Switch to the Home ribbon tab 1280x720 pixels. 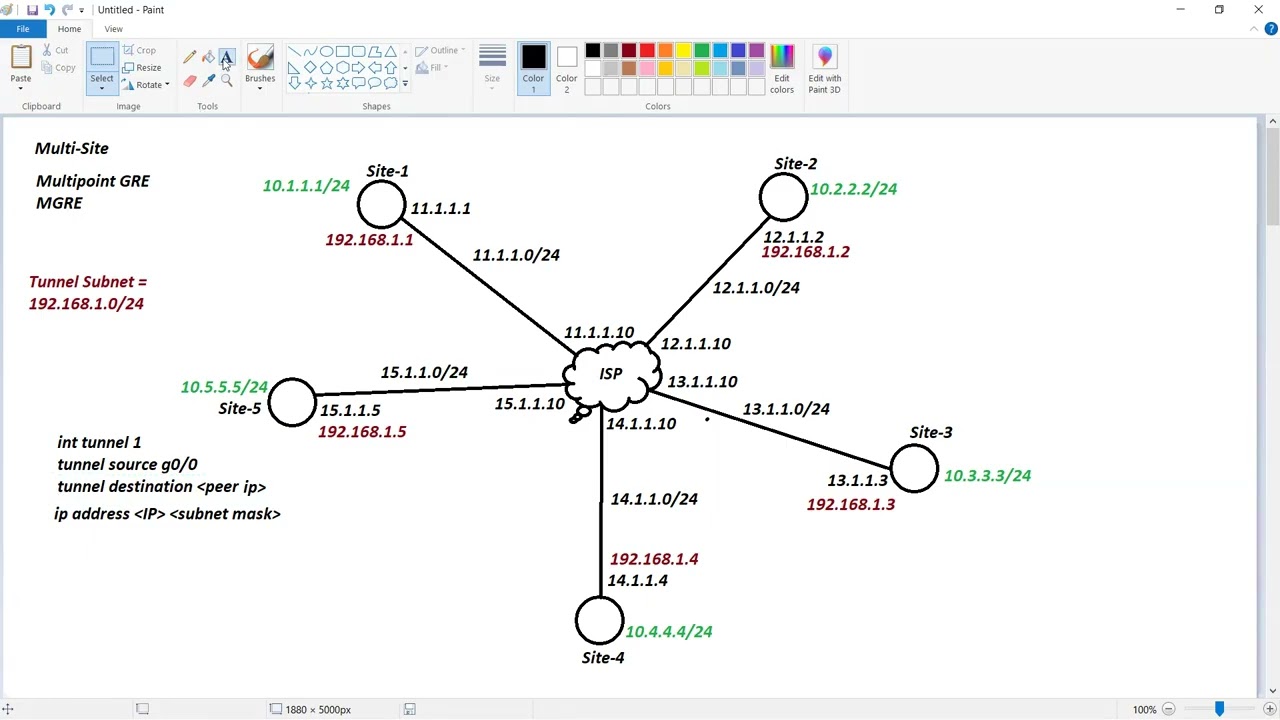click(69, 29)
